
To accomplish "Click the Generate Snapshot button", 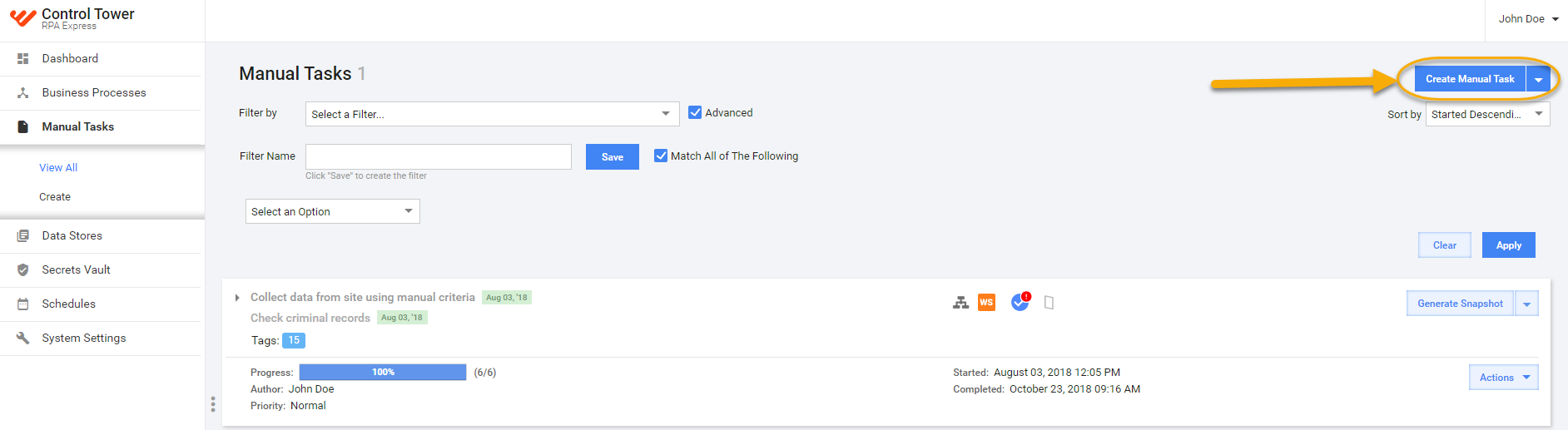I will coord(1460,304).
